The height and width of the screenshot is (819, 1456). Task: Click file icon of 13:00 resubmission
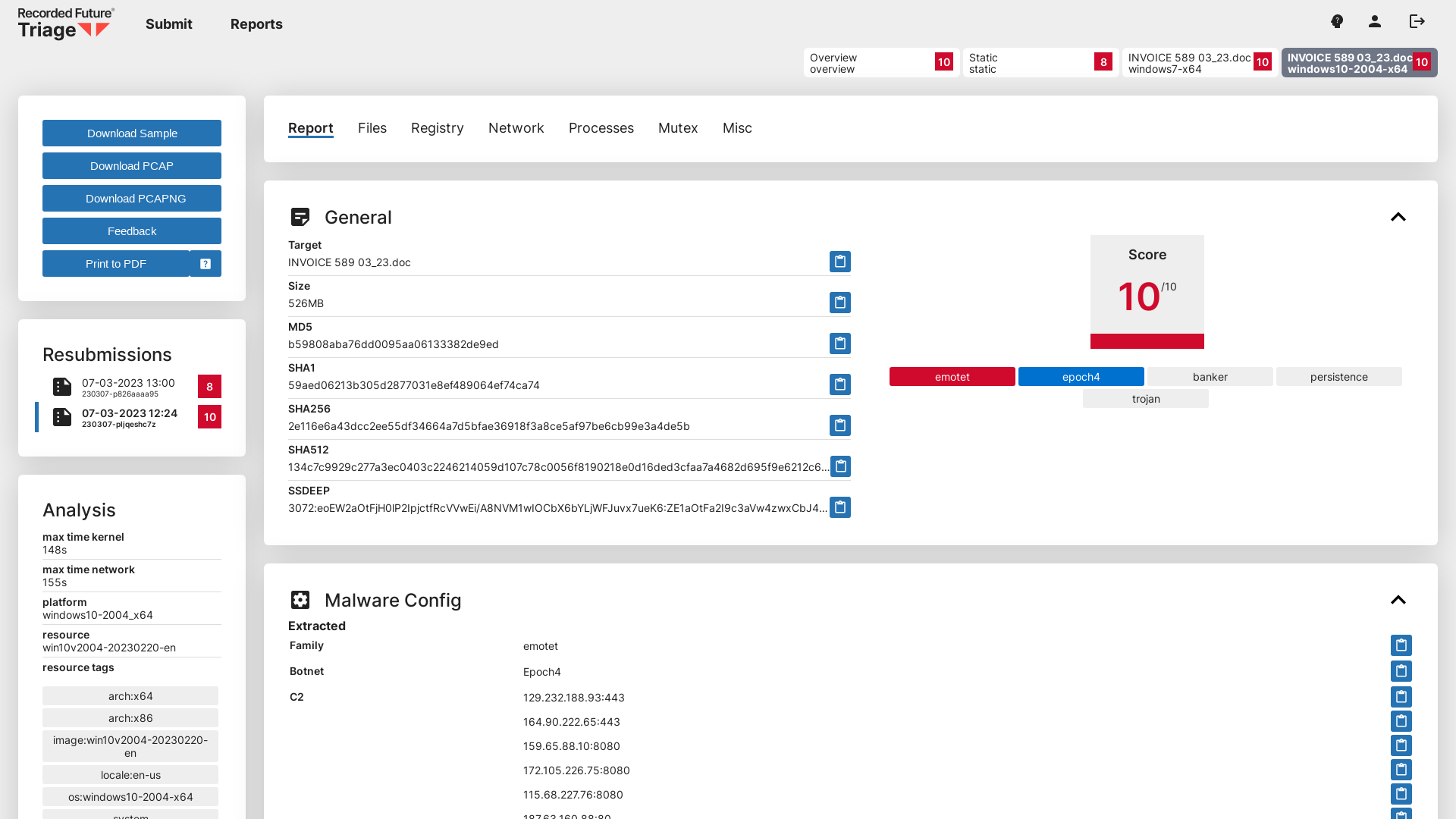click(62, 387)
